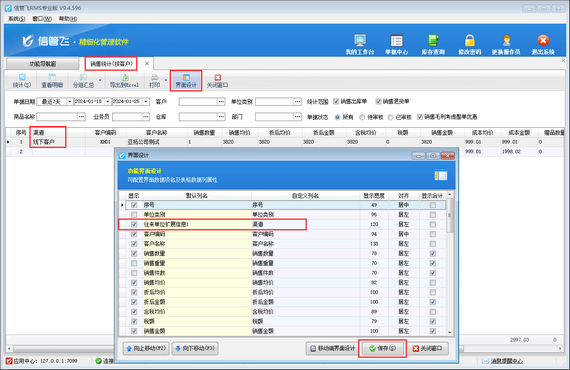Open the 单据中心 icon

pyautogui.click(x=396, y=44)
